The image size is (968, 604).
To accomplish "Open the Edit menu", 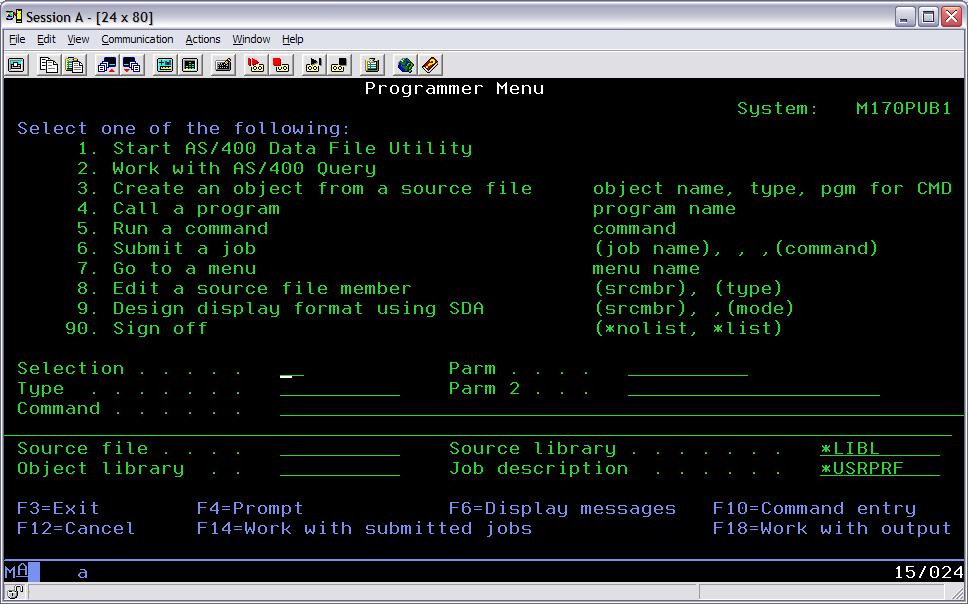I will point(46,39).
